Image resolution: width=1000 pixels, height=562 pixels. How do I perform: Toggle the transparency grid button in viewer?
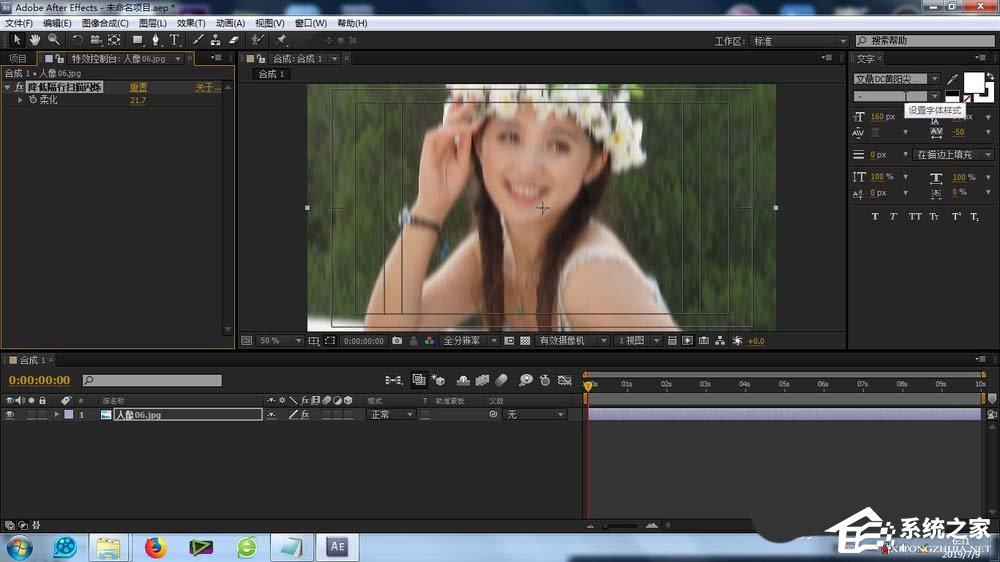click(x=525, y=341)
